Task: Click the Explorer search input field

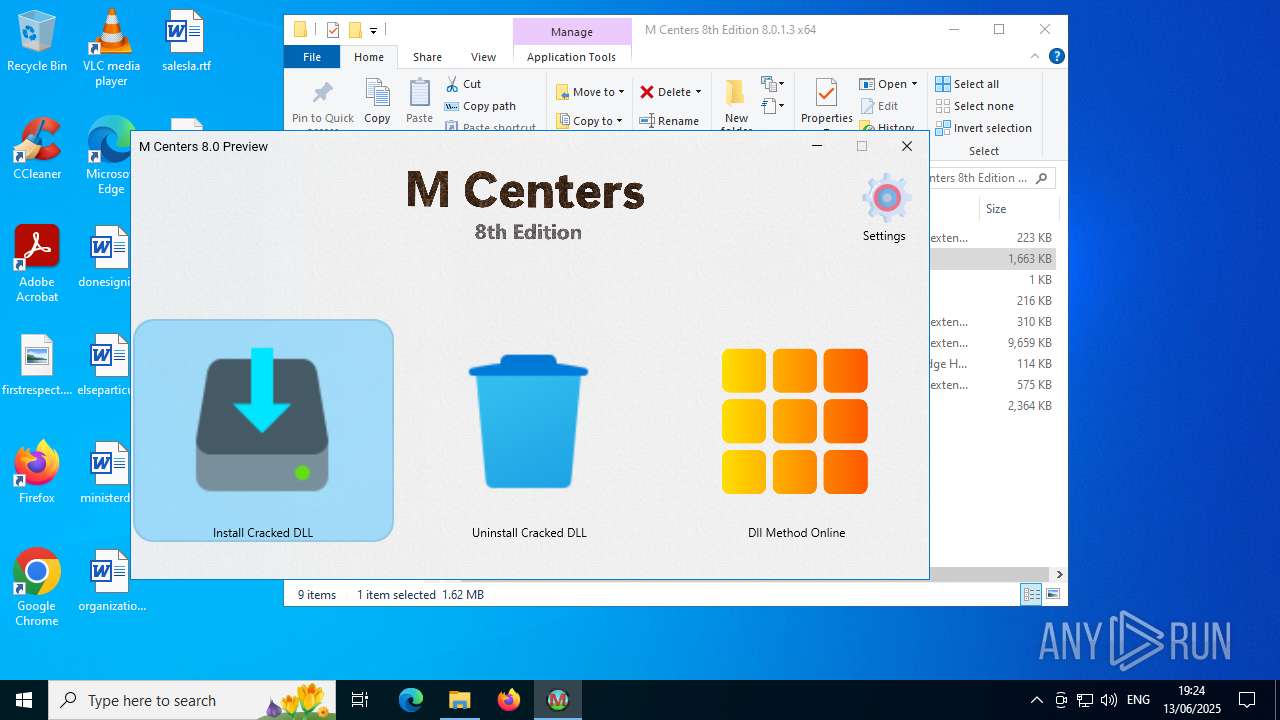Action: [x=980, y=178]
